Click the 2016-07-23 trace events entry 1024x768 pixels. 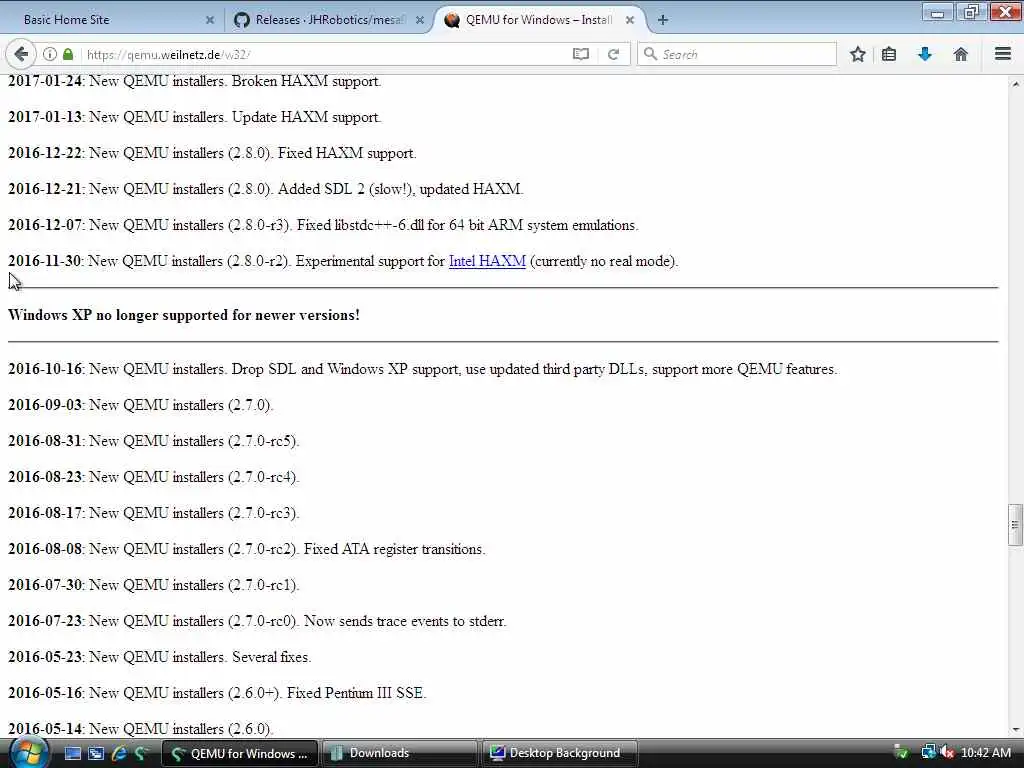(257, 621)
